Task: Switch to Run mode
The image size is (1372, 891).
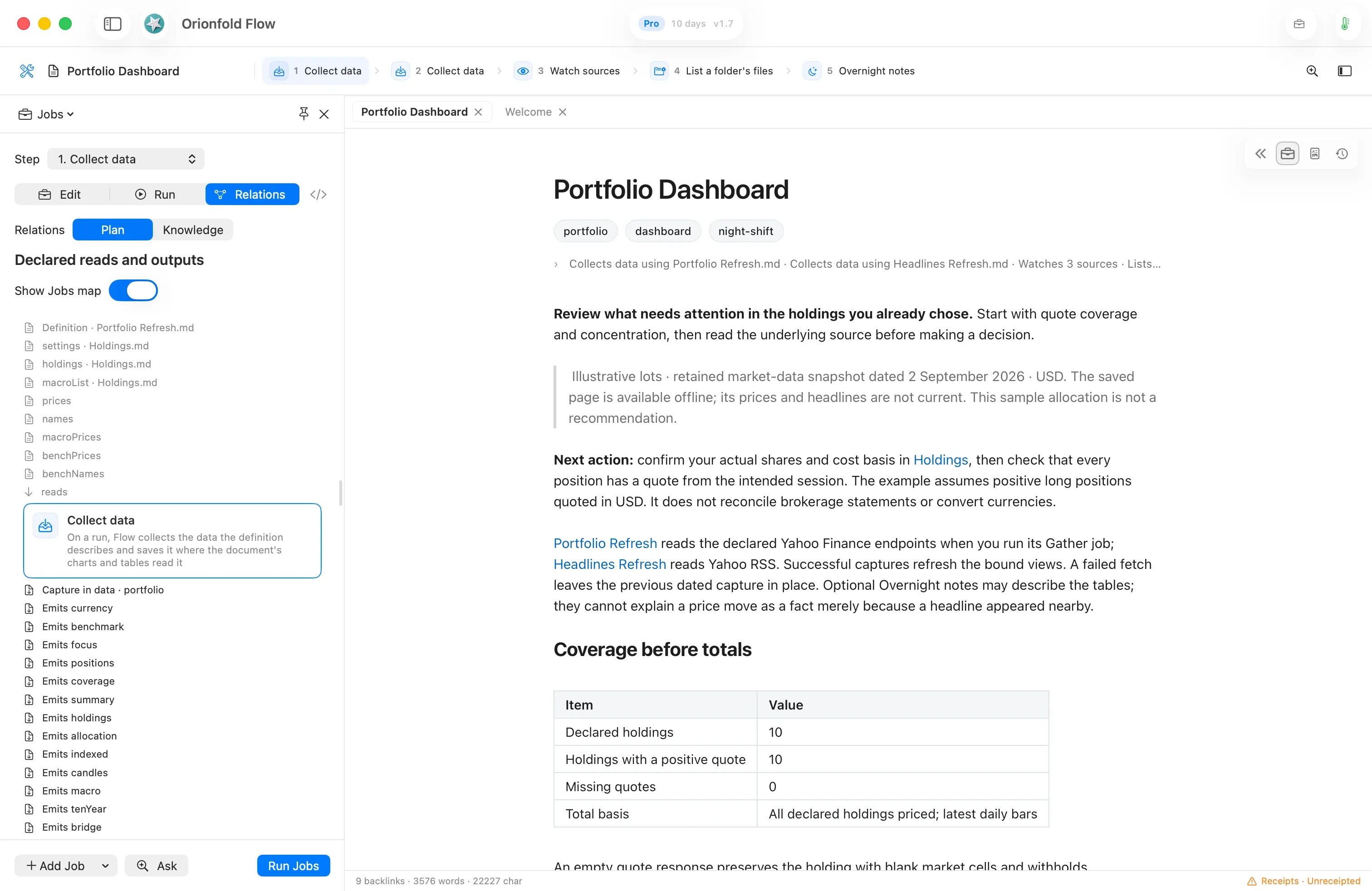Action: 156,195
